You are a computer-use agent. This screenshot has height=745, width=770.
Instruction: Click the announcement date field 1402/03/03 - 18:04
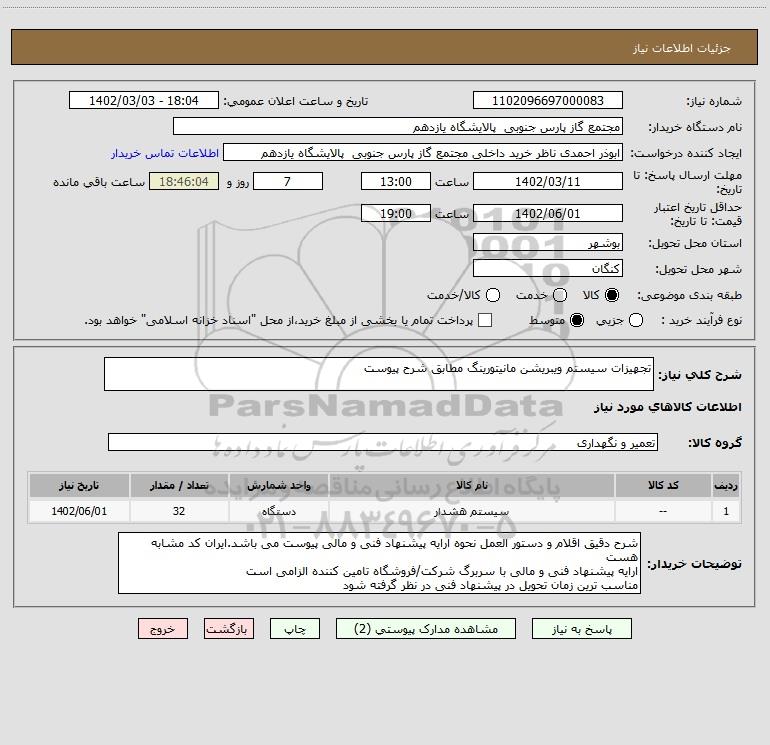(144, 100)
